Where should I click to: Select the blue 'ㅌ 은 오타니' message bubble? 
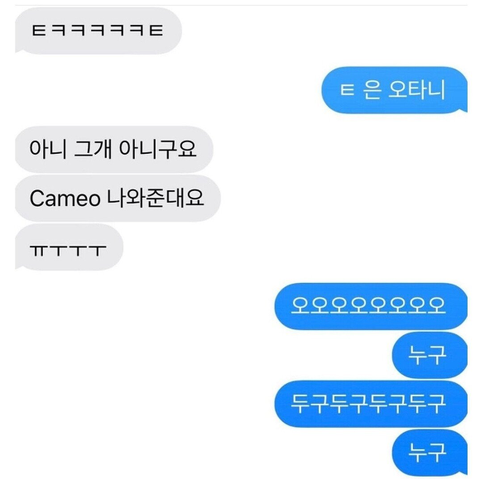click(x=394, y=90)
